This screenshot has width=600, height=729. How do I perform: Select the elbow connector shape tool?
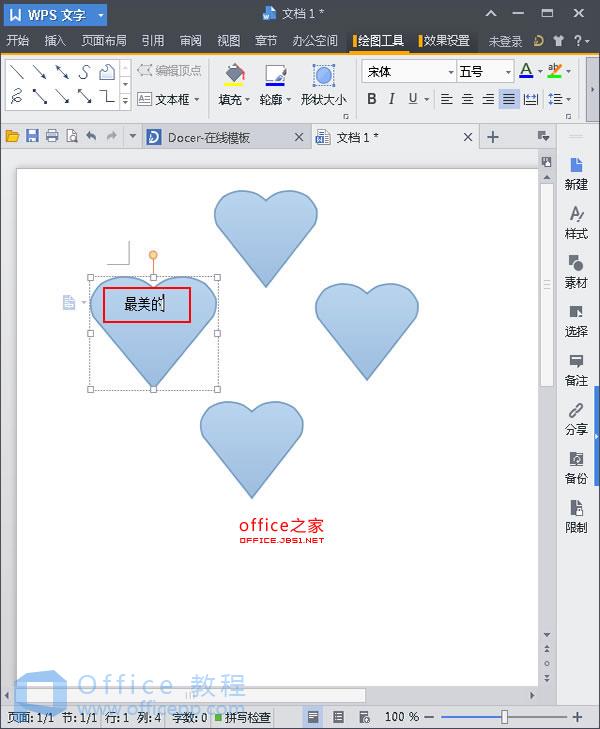(107, 96)
